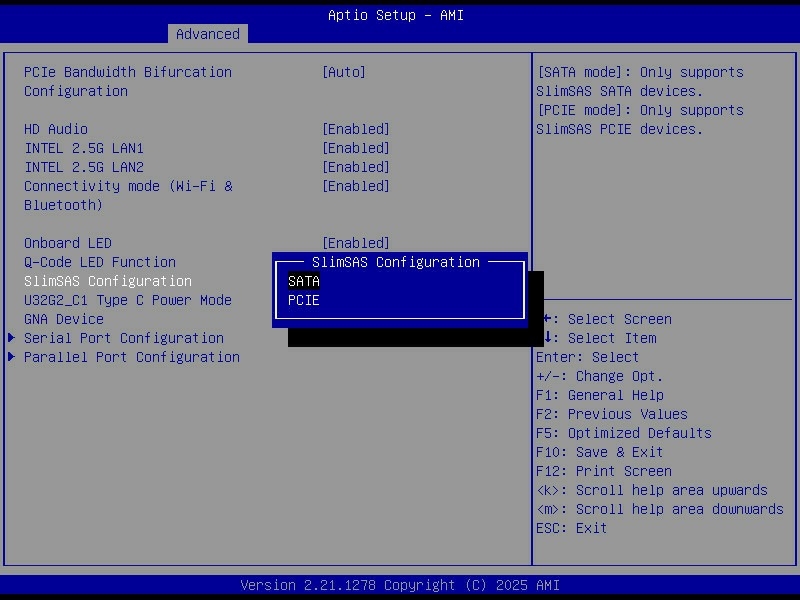Open the Advanced tab
800x600 pixels.
tap(207, 34)
